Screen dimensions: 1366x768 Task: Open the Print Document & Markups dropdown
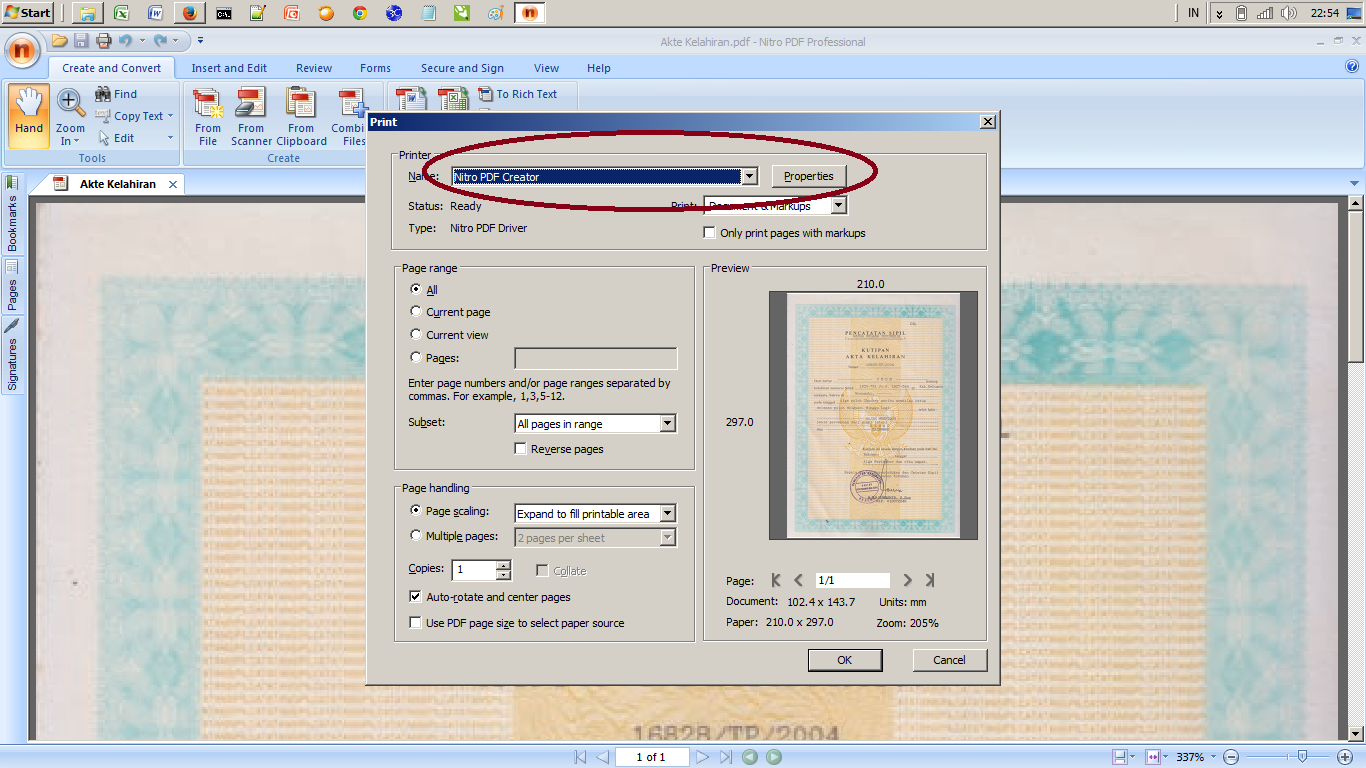tap(838, 206)
